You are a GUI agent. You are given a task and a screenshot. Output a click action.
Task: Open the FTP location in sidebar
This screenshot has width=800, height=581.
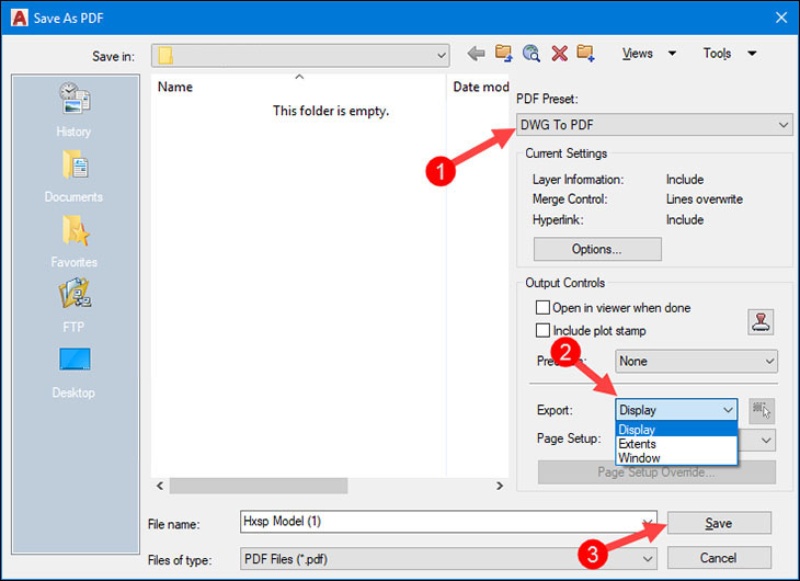(x=74, y=304)
